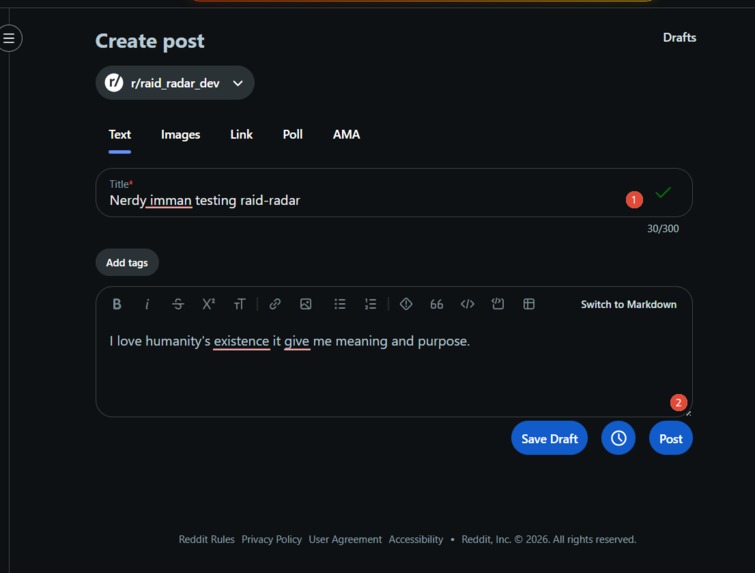Click the green title validation checkmark

663,193
